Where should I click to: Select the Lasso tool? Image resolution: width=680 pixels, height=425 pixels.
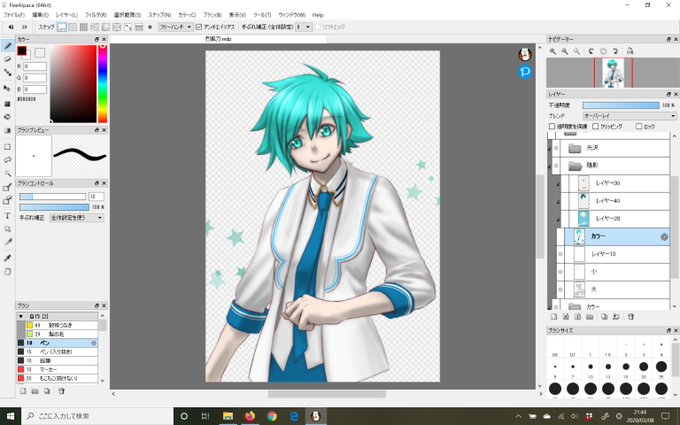coord(7,160)
